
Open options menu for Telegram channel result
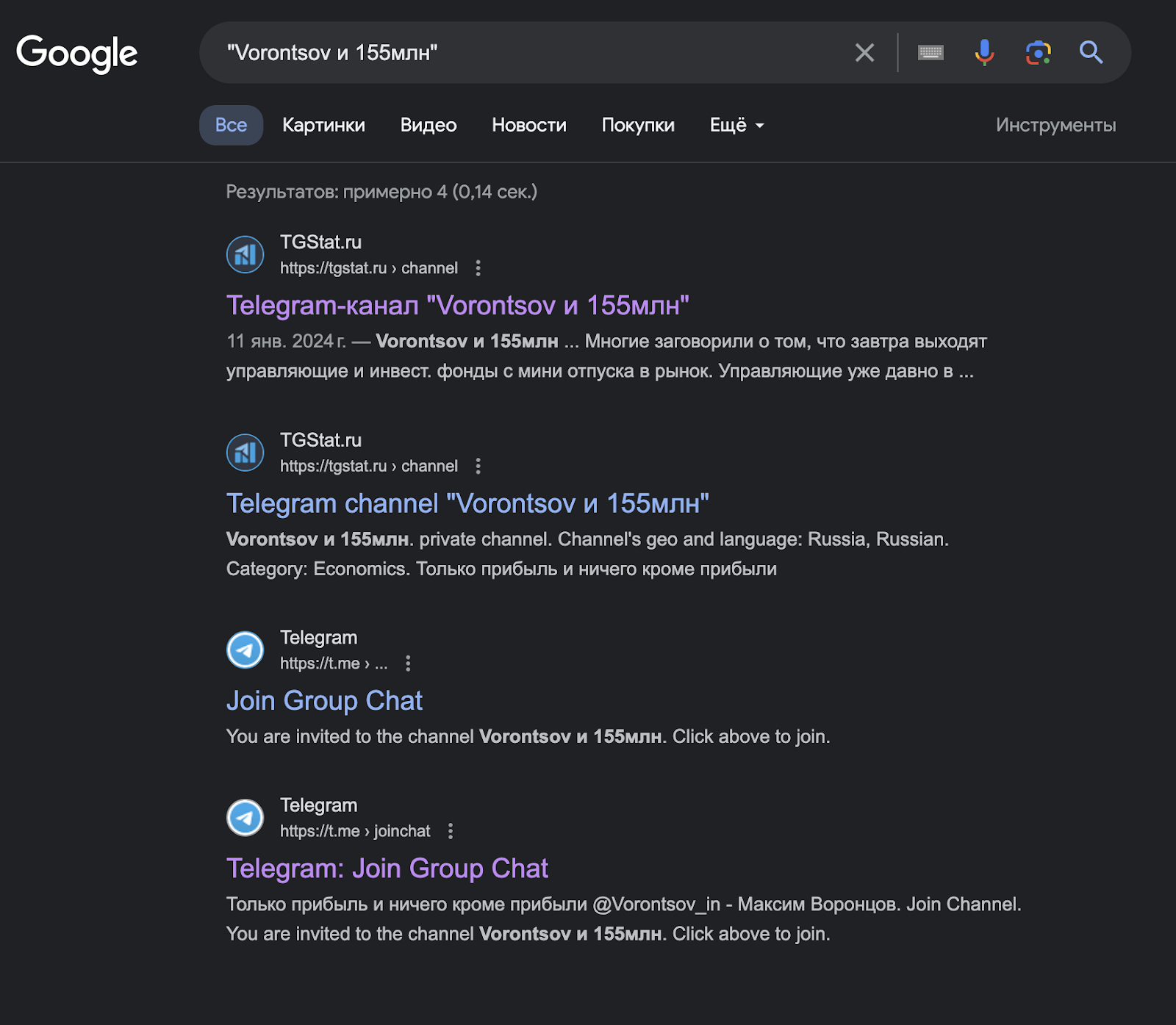click(478, 466)
